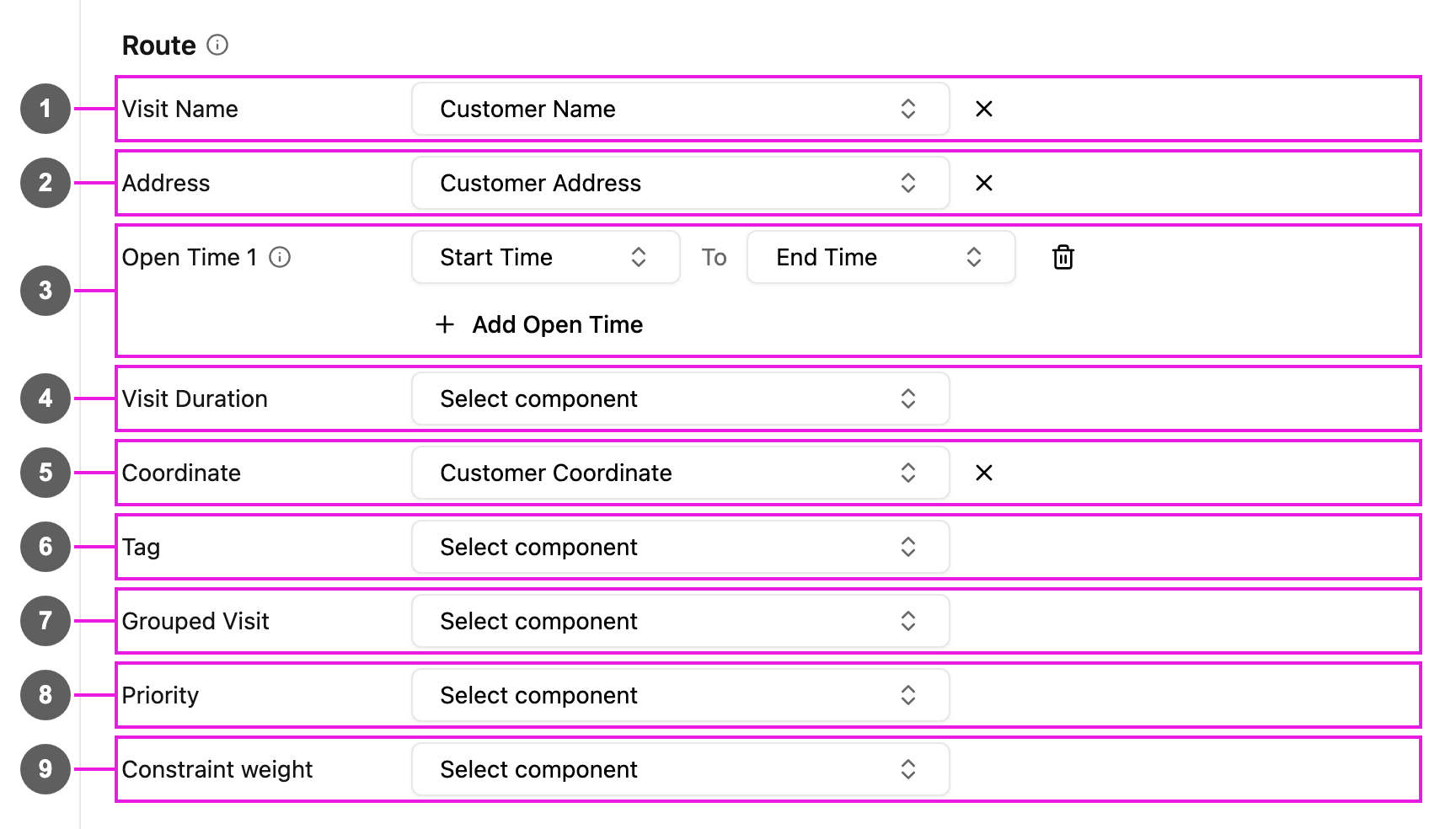Clear the Customer Name selection with X

coord(983,109)
